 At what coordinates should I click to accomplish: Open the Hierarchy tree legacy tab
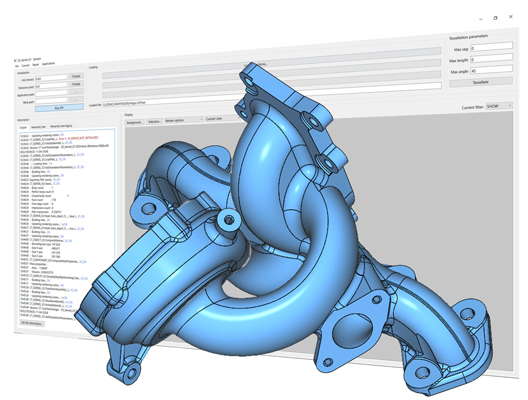point(61,126)
